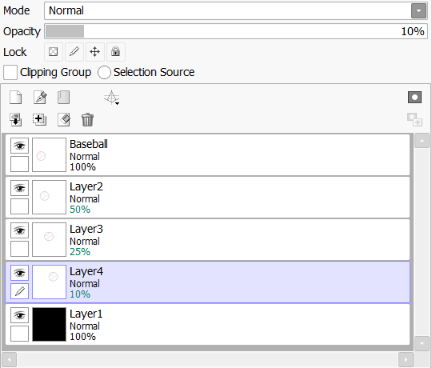Image resolution: width=431 pixels, height=368 pixels.
Task: Click the layer list scroll down arrow
Action: (422, 343)
